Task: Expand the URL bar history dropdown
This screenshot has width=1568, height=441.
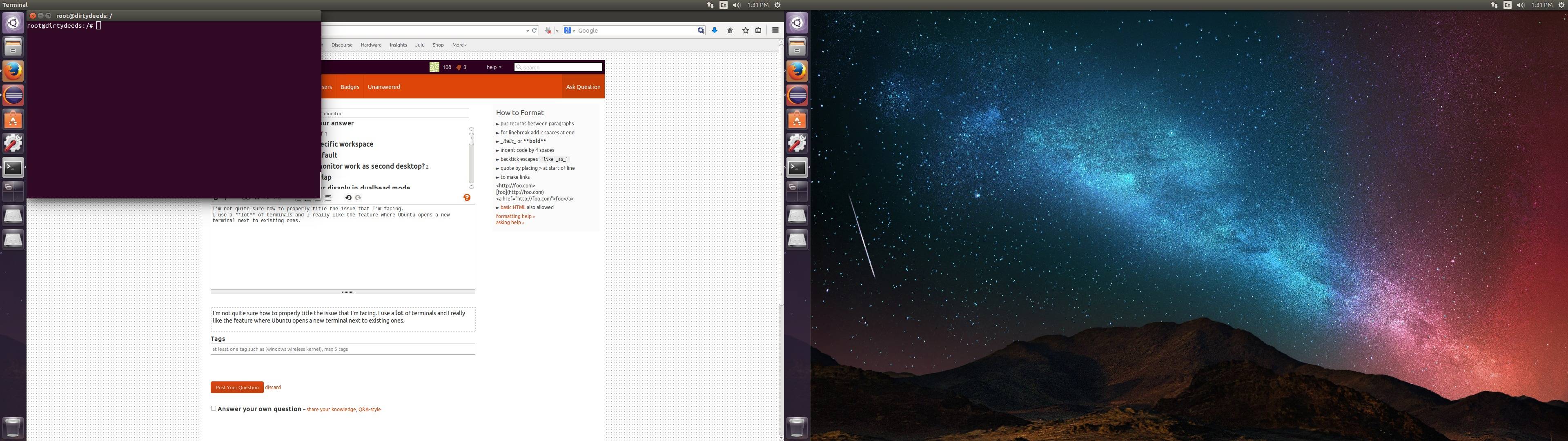Action: [527, 31]
